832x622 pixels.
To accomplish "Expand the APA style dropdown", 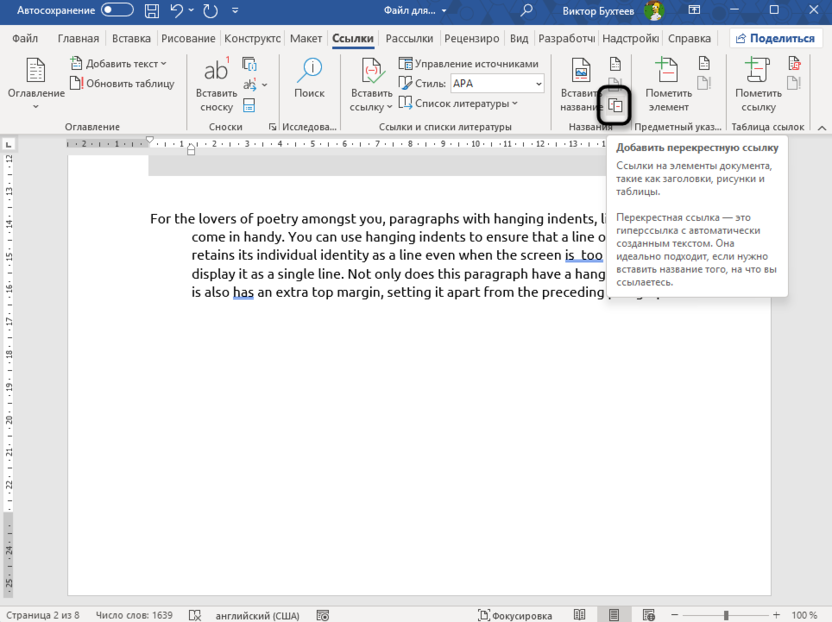I will tap(536, 84).
